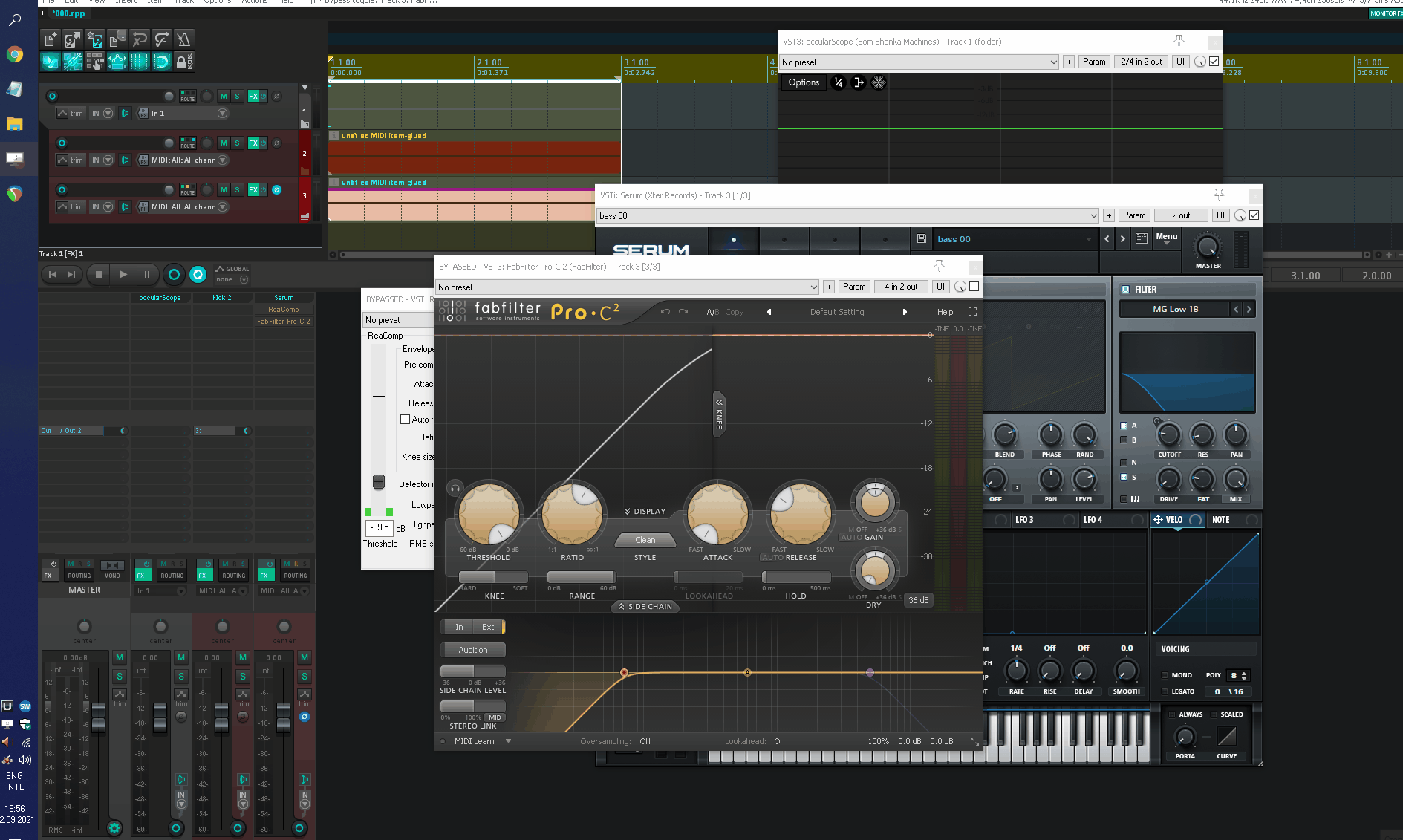Screen dimensions: 1403x840
Task: Click the New Project toolbar icon
Action: [x=51, y=39]
